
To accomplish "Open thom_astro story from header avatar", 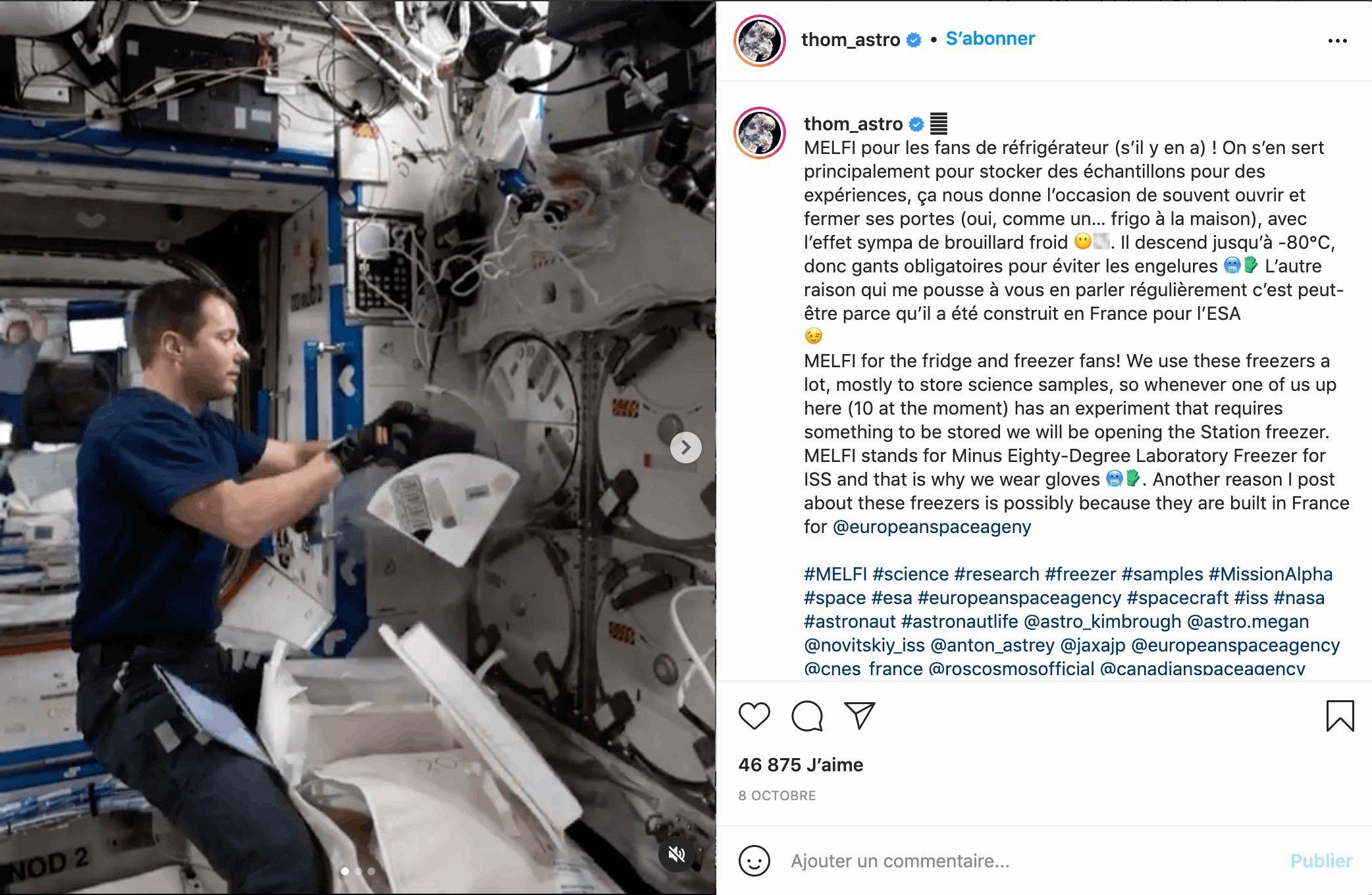I will [x=760, y=41].
